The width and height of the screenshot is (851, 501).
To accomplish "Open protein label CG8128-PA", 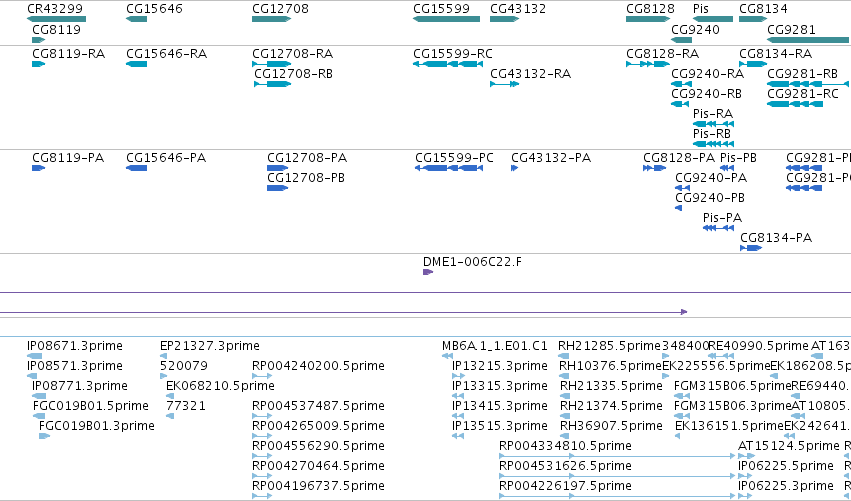I will click(x=679, y=158).
